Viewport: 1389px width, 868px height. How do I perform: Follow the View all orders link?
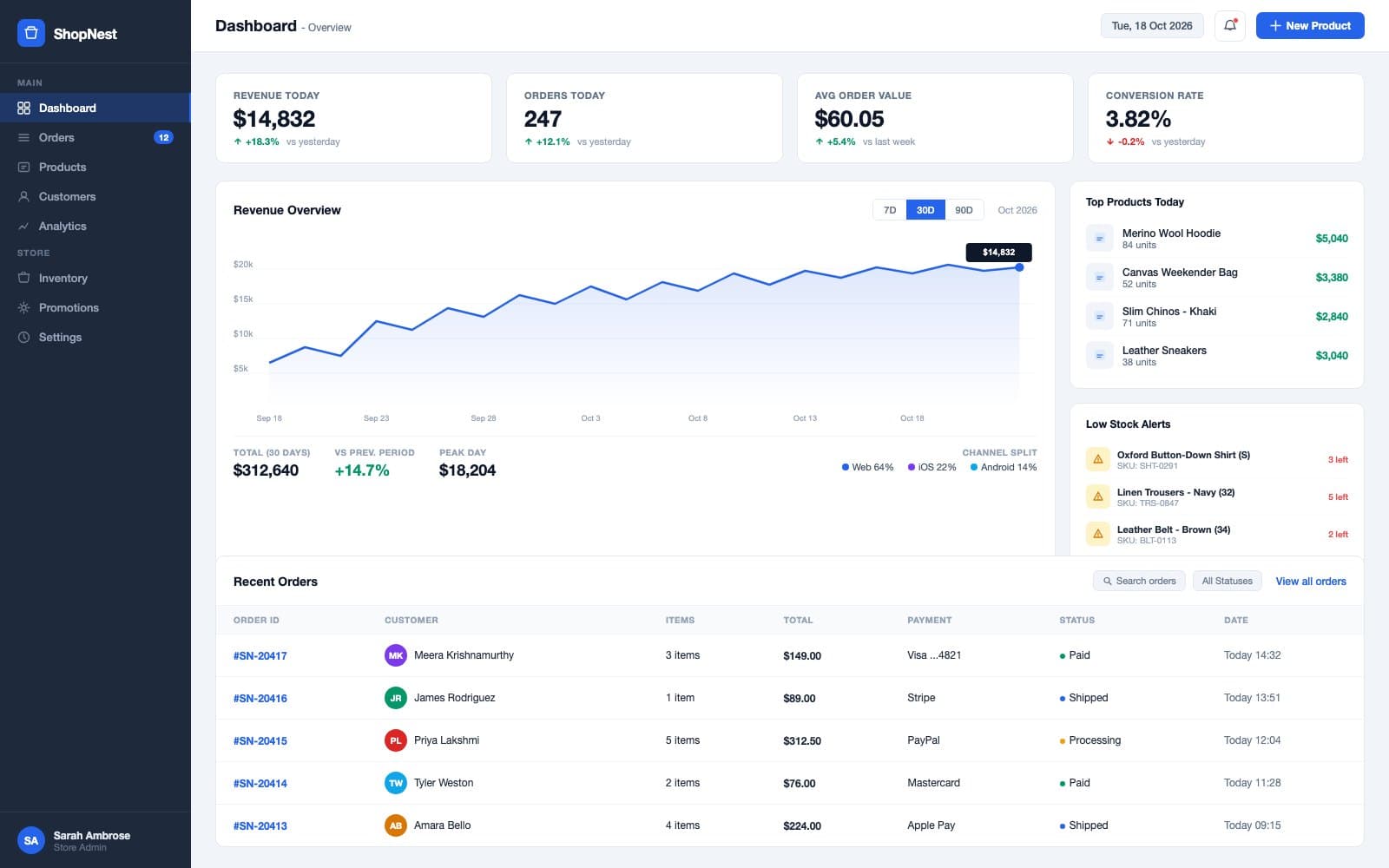[x=1311, y=582]
